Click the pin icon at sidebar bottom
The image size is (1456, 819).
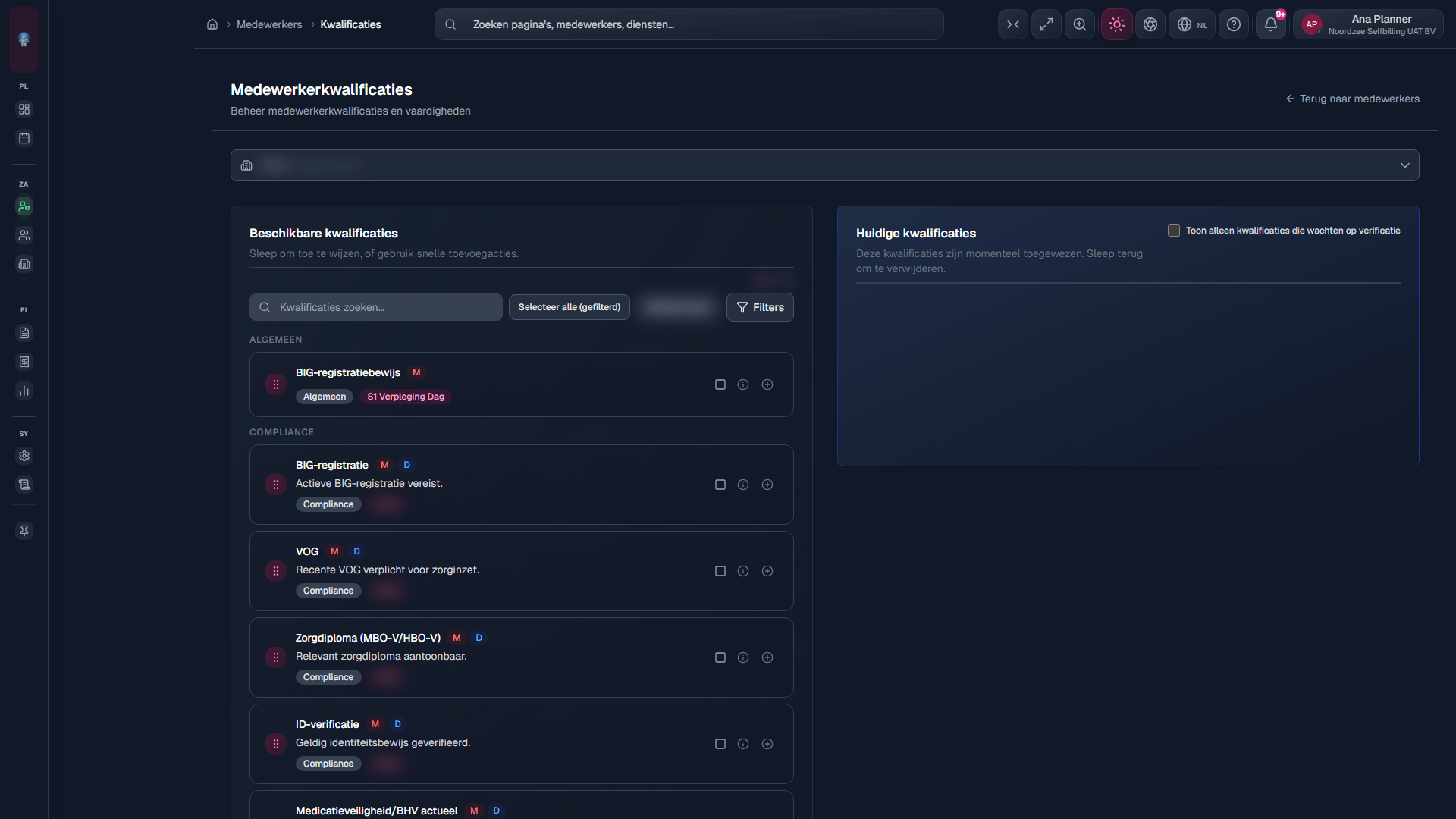(24, 531)
